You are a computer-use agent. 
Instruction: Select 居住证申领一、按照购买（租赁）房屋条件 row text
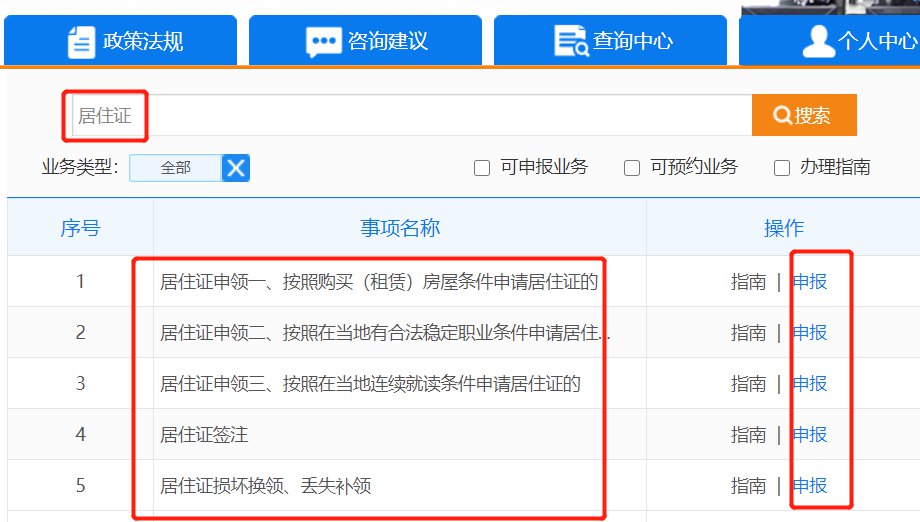click(x=379, y=282)
